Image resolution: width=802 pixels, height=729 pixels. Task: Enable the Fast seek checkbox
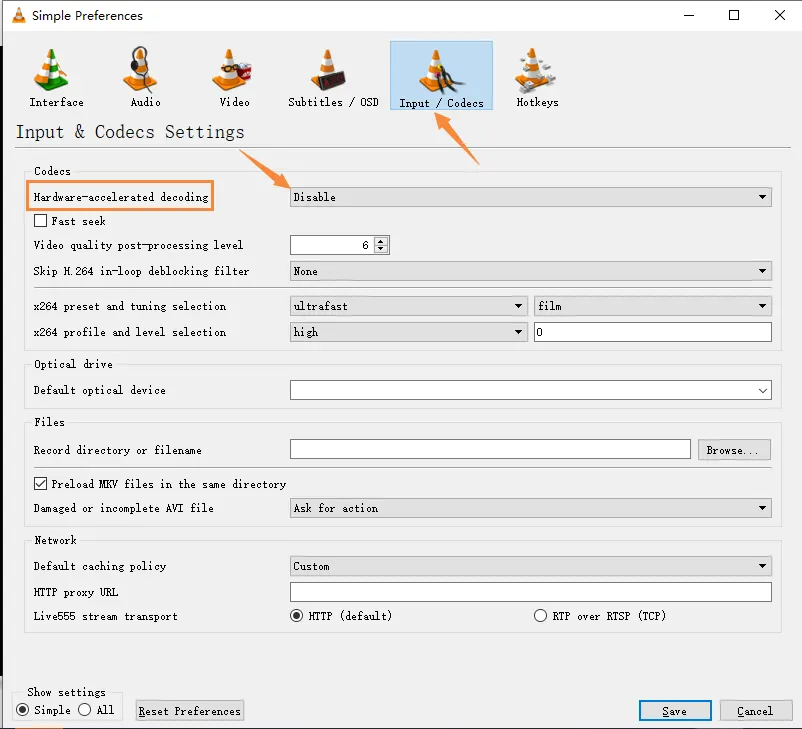point(41,221)
